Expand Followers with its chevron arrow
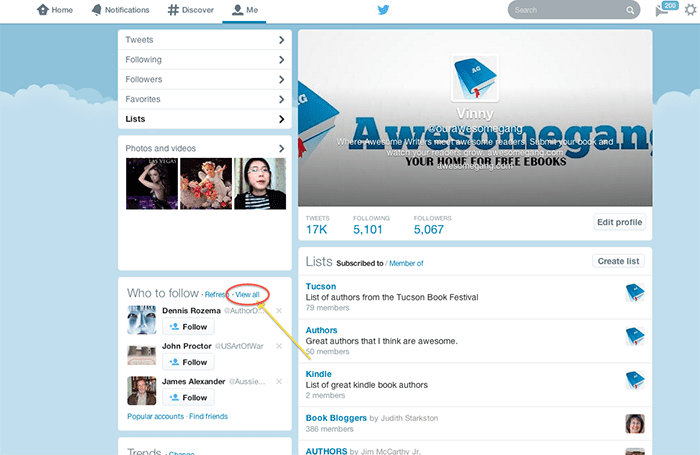This screenshot has height=455, width=700. (x=281, y=79)
